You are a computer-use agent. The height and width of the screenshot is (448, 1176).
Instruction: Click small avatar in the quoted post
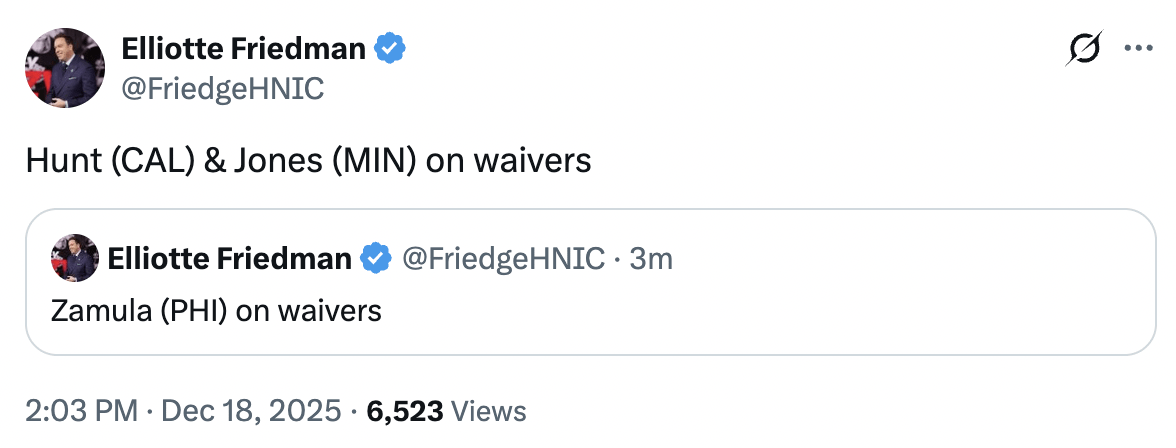pos(75,259)
